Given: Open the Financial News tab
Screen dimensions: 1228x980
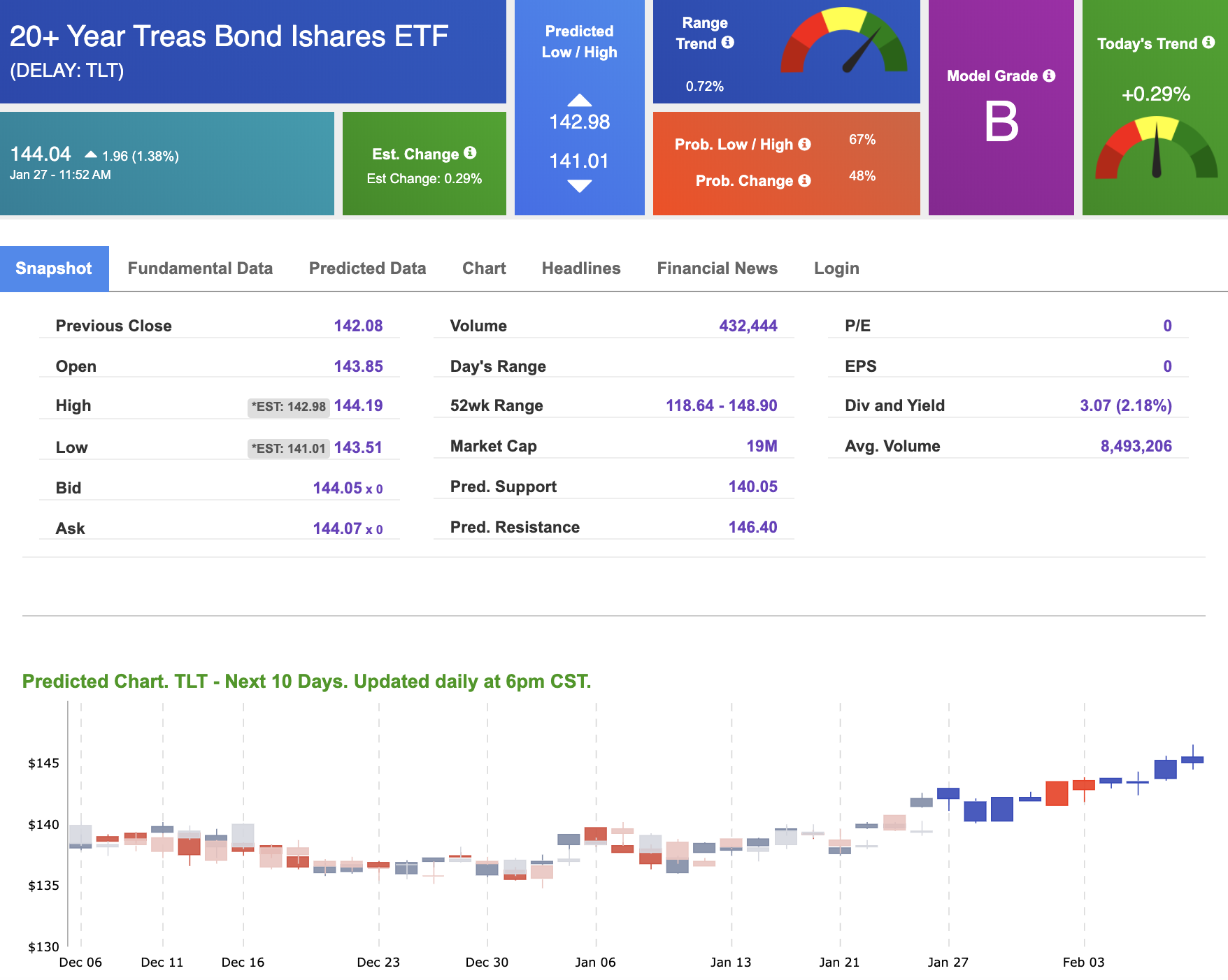Looking at the screenshot, I should (x=717, y=268).
